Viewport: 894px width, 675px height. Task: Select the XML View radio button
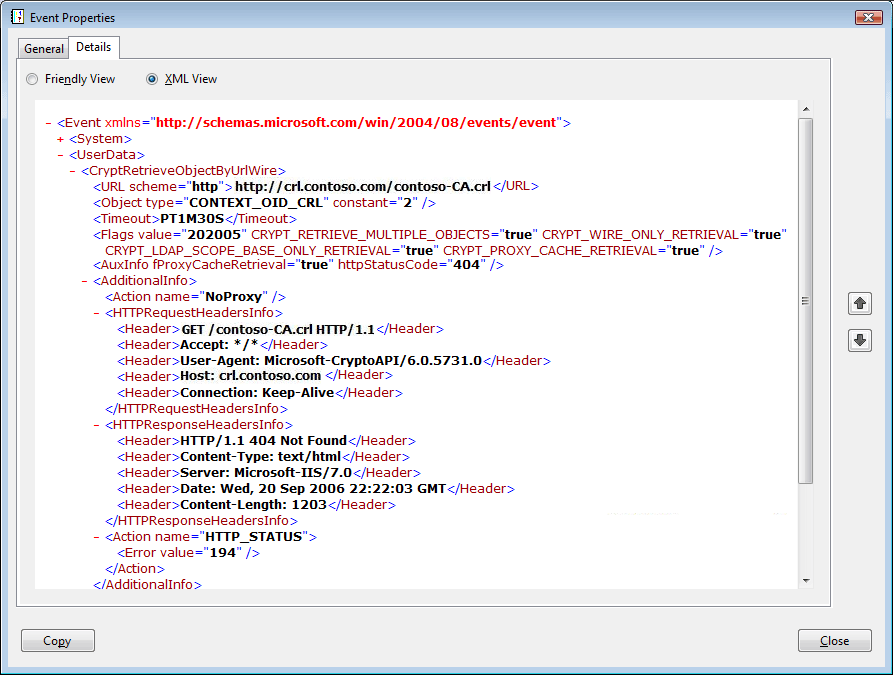[x=152, y=79]
